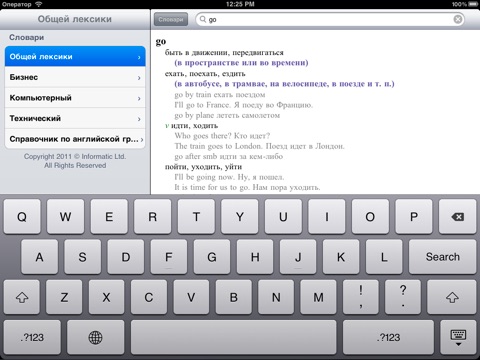Tap the backspace key on the keyboard
The width and height of the screenshot is (480, 360).
click(457, 217)
